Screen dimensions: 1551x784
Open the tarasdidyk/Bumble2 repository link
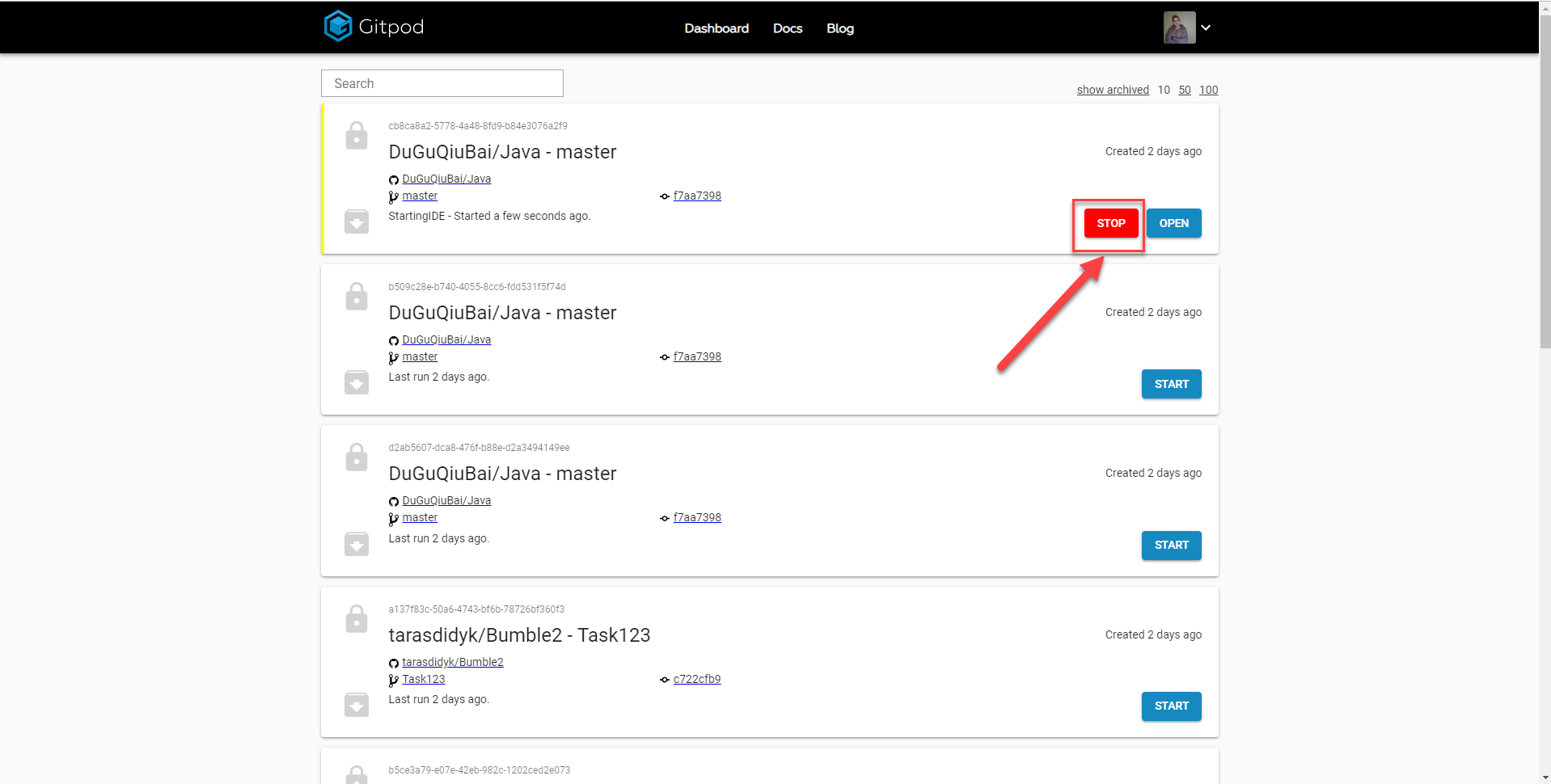[x=453, y=662]
